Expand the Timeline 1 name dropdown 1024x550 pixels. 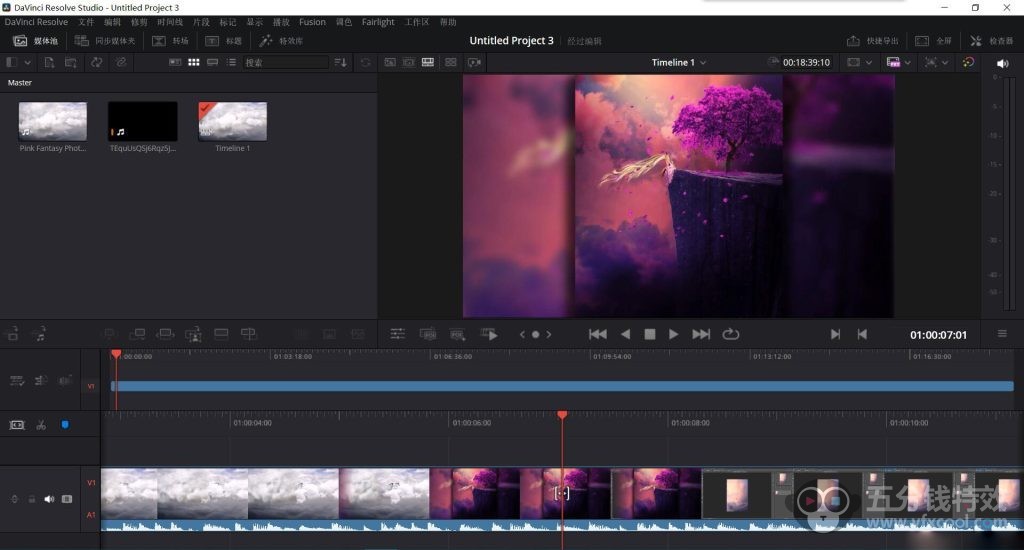(703, 63)
